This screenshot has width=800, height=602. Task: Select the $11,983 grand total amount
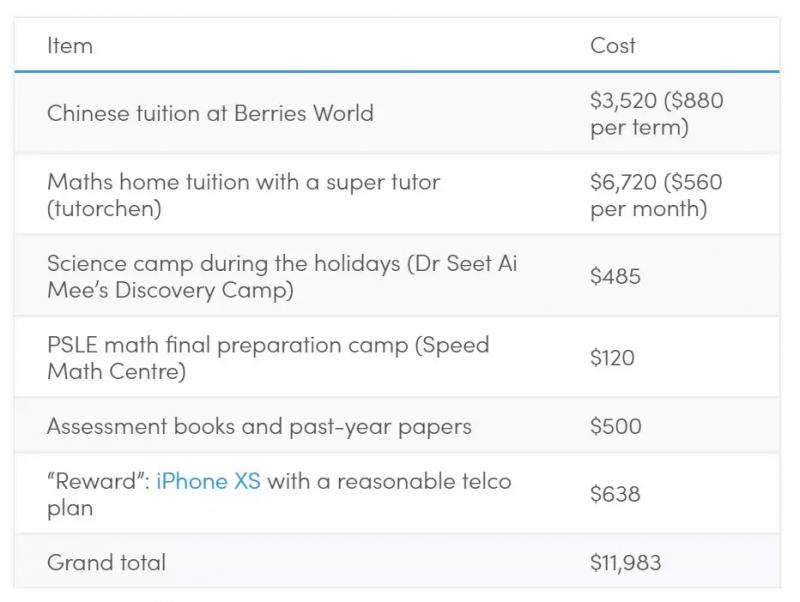(625, 562)
